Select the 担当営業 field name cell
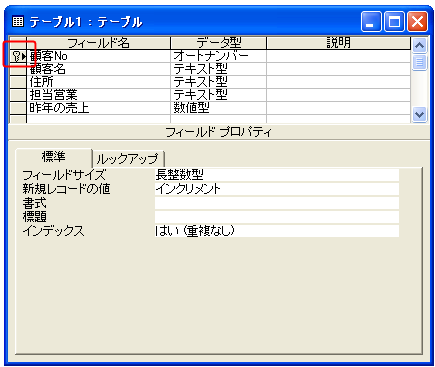 pyautogui.click(x=99, y=95)
